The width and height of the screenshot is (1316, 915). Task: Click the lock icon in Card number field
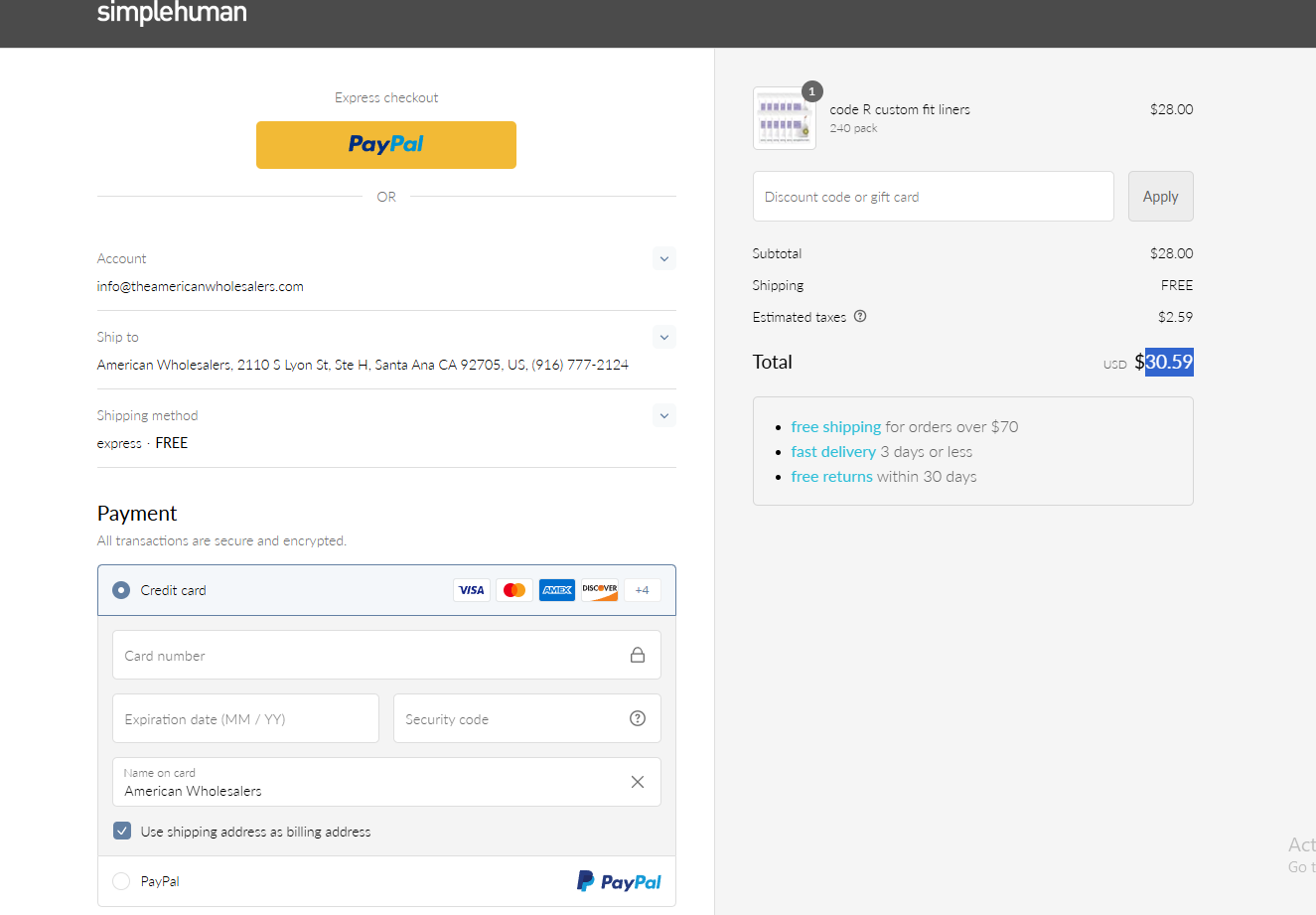coord(638,655)
